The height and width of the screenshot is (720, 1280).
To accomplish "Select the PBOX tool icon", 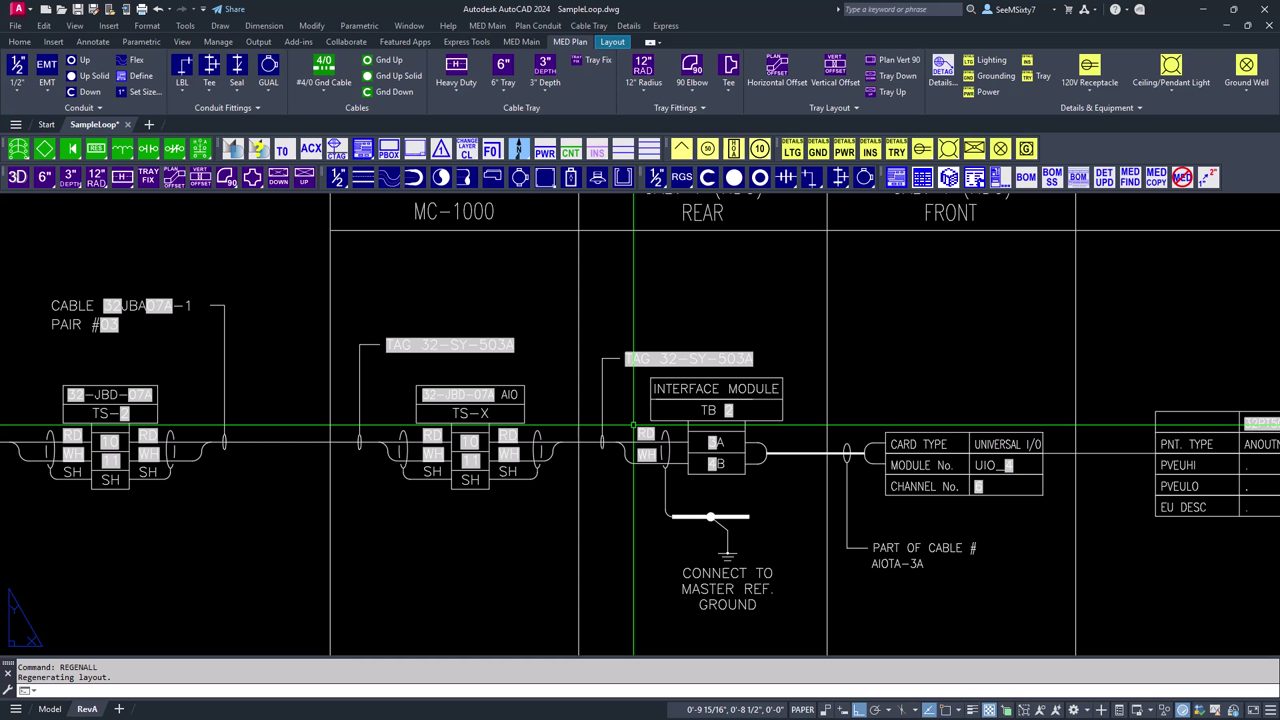I will (389, 149).
